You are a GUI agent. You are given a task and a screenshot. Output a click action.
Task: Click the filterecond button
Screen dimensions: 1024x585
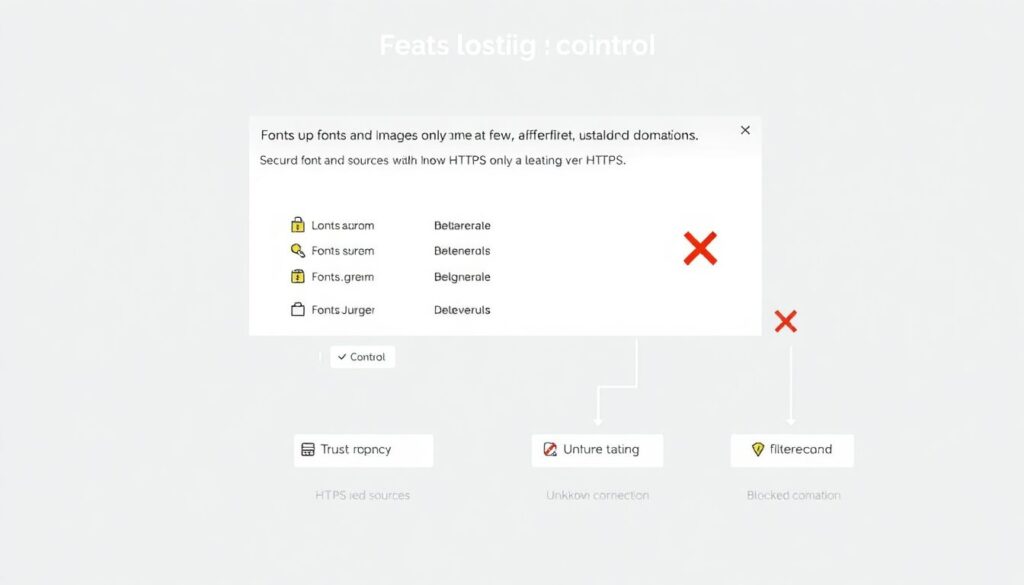coord(792,450)
